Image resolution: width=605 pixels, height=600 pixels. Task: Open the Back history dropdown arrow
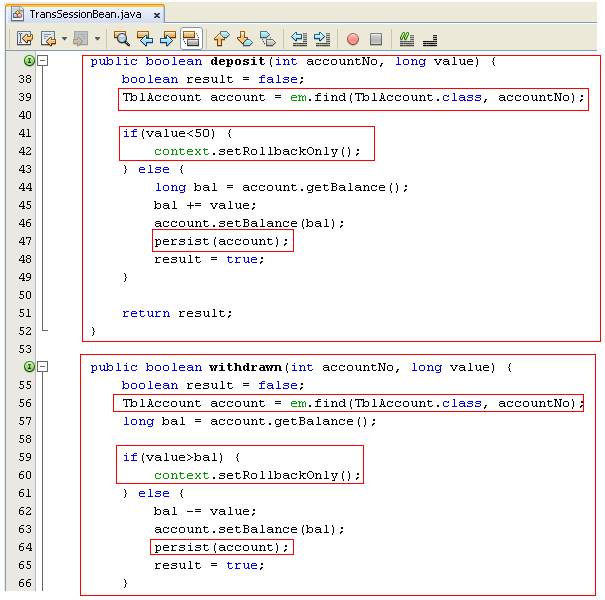pos(64,39)
